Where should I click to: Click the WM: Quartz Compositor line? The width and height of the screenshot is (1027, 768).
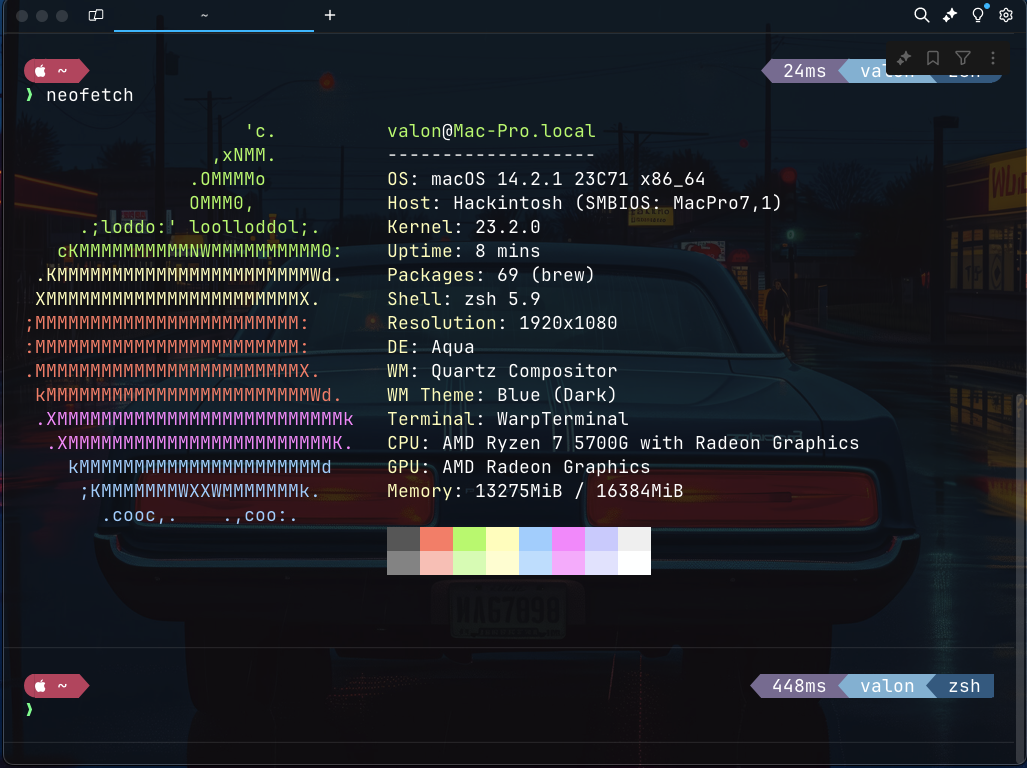point(502,371)
